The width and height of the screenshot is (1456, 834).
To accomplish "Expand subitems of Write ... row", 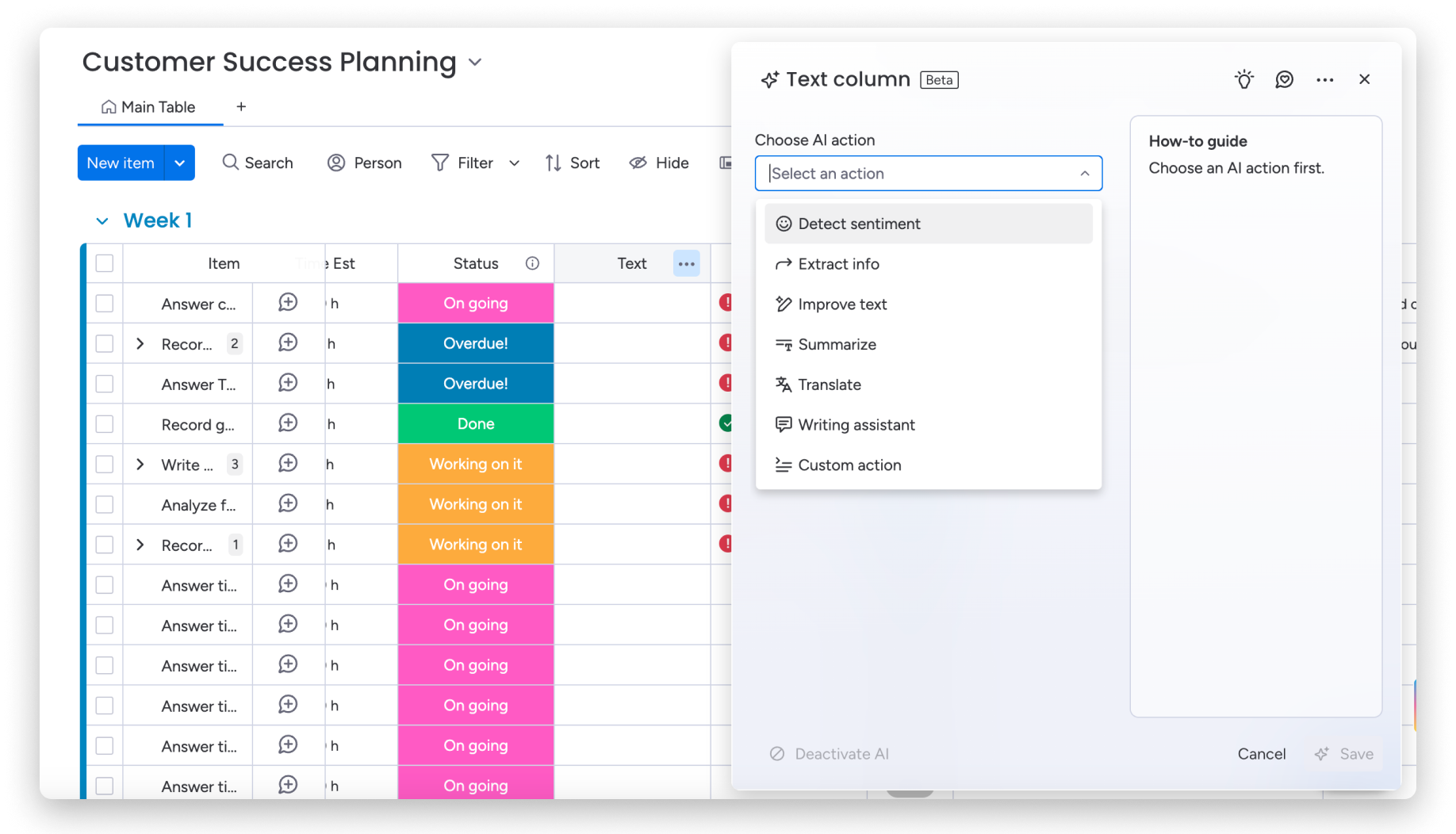I will pos(140,464).
